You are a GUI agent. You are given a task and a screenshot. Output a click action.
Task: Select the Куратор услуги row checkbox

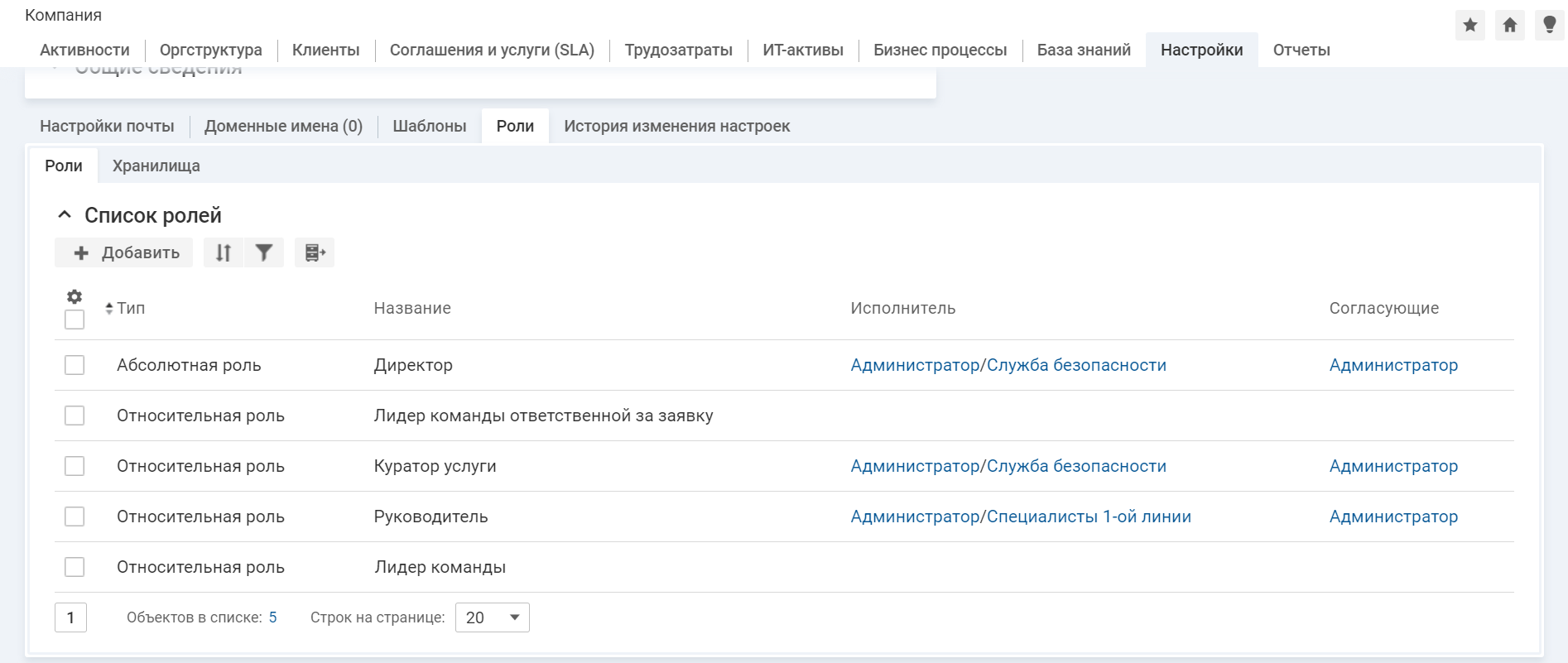[x=75, y=466]
